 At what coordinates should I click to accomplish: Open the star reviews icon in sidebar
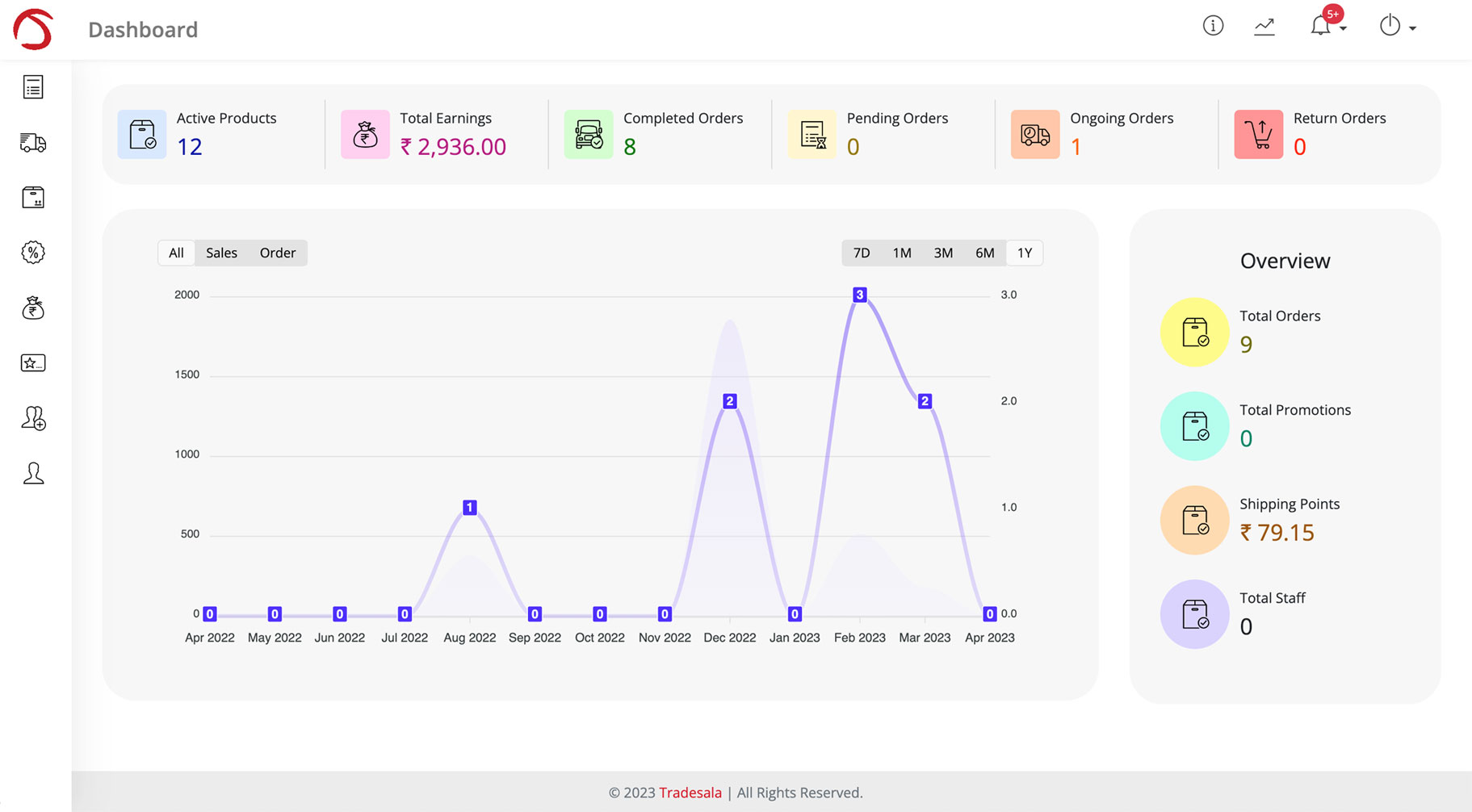click(x=33, y=363)
